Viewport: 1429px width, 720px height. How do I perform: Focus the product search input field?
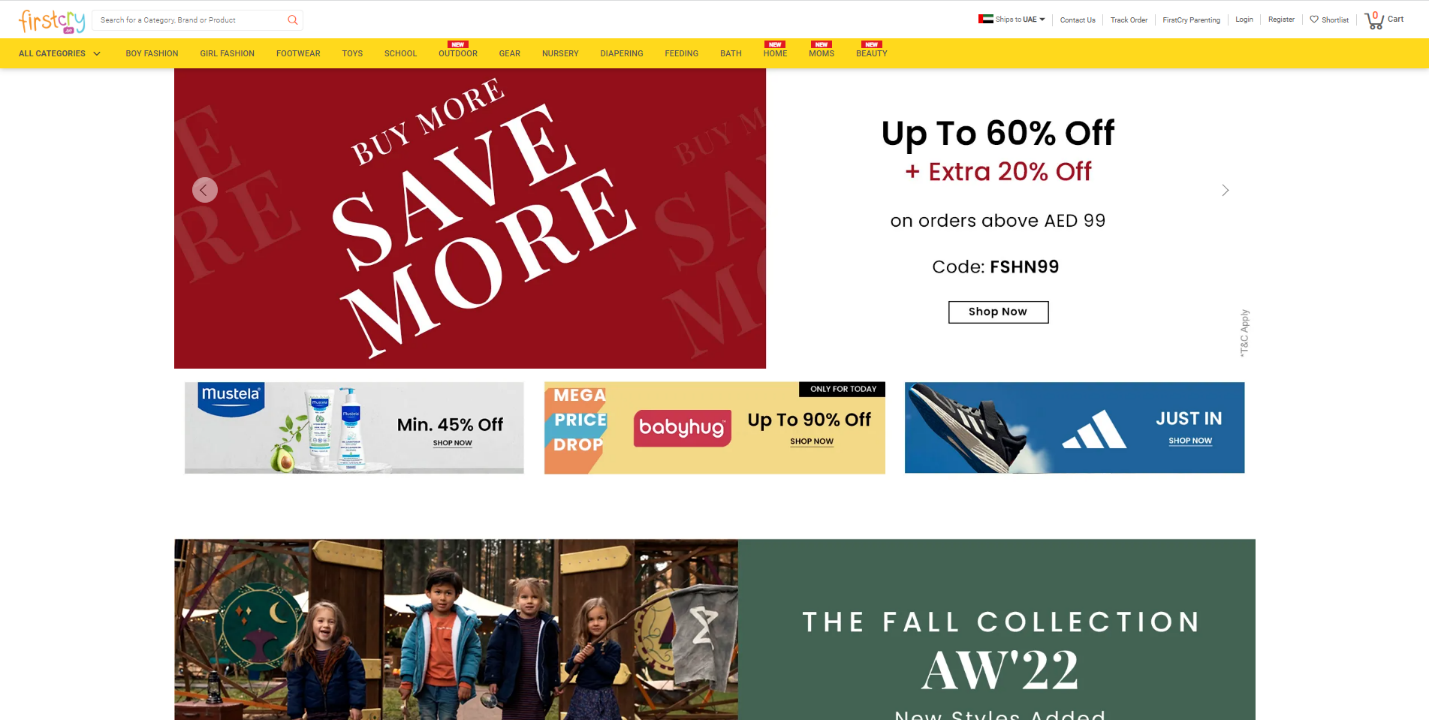pos(190,20)
